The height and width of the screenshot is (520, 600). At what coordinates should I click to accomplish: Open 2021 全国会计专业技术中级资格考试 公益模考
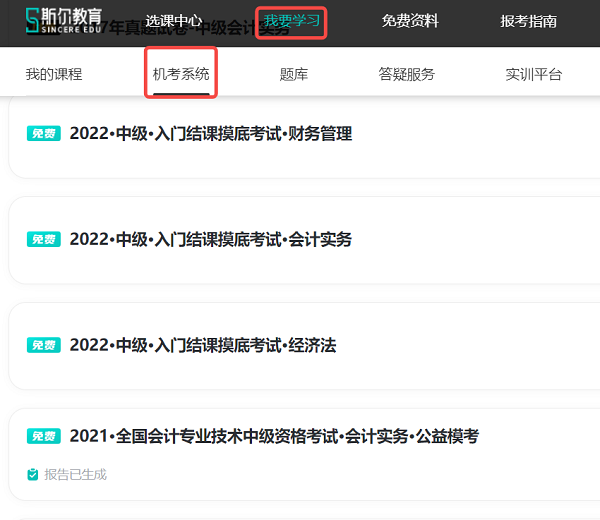coord(274,436)
